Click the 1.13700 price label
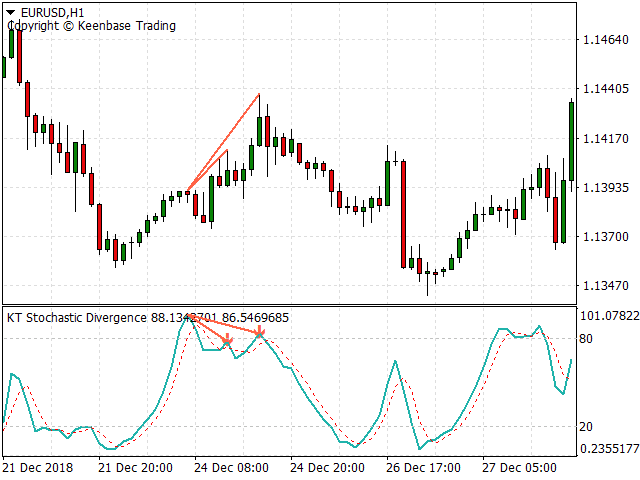The width and height of the screenshot is (640, 480). [606, 237]
